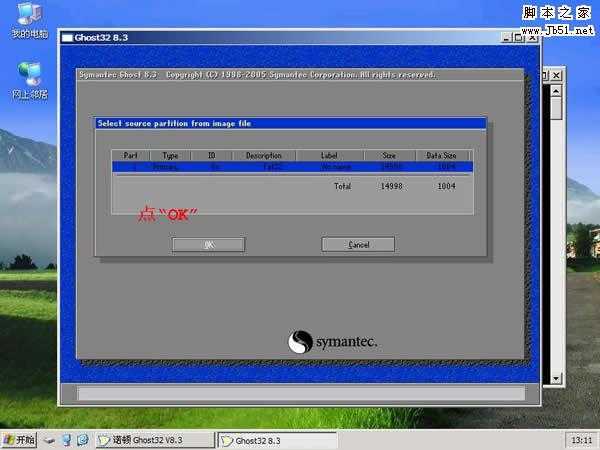Viewport: 600px width, 450px height.
Task: Open Network Neighborhood desktop icon
Action: pyautogui.click(x=29, y=81)
